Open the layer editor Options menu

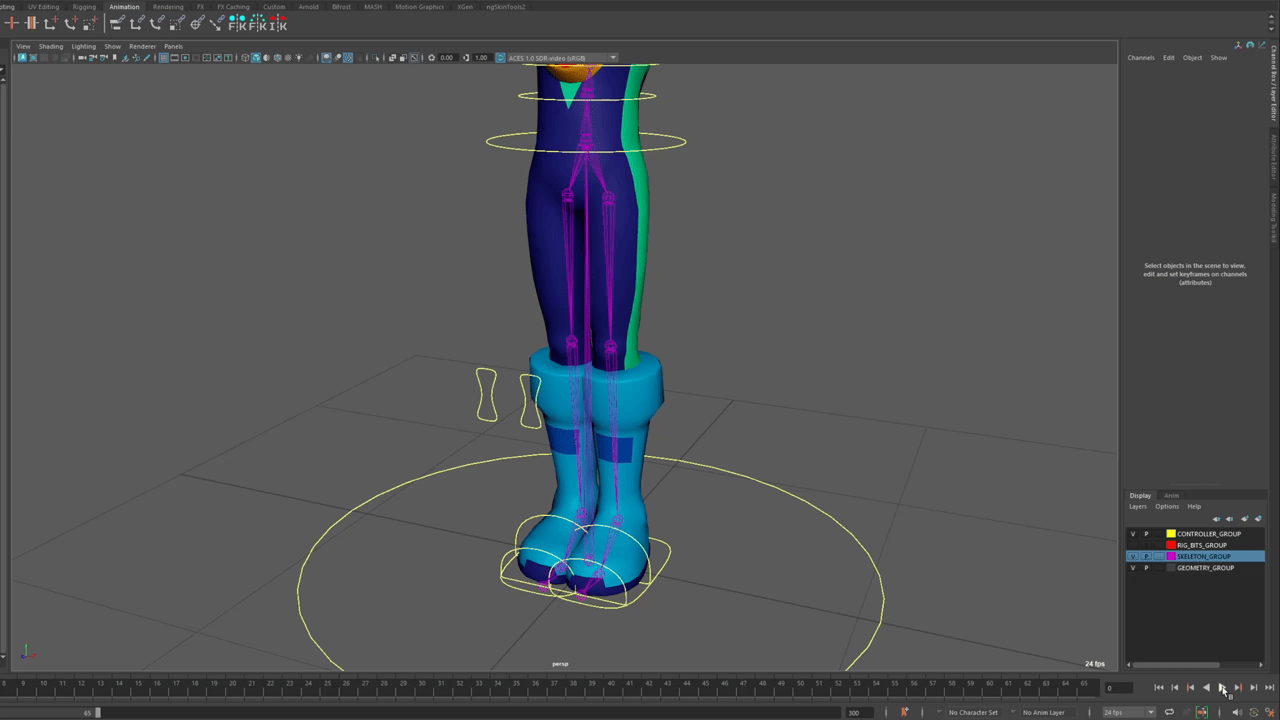click(x=1167, y=506)
